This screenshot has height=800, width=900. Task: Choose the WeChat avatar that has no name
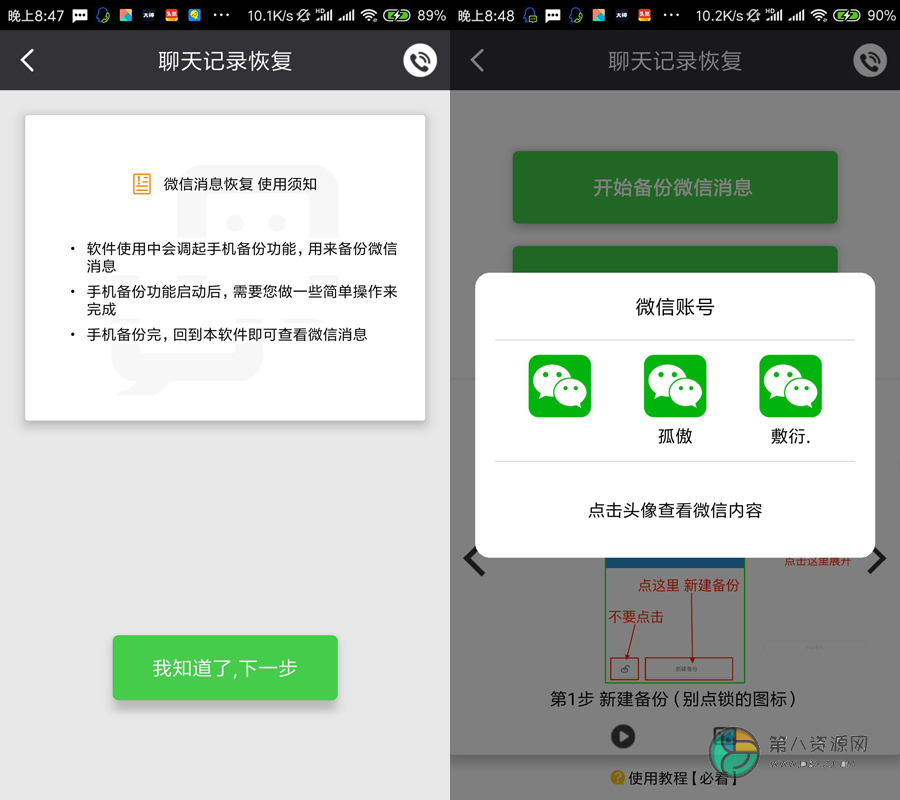(x=560, y=386)
